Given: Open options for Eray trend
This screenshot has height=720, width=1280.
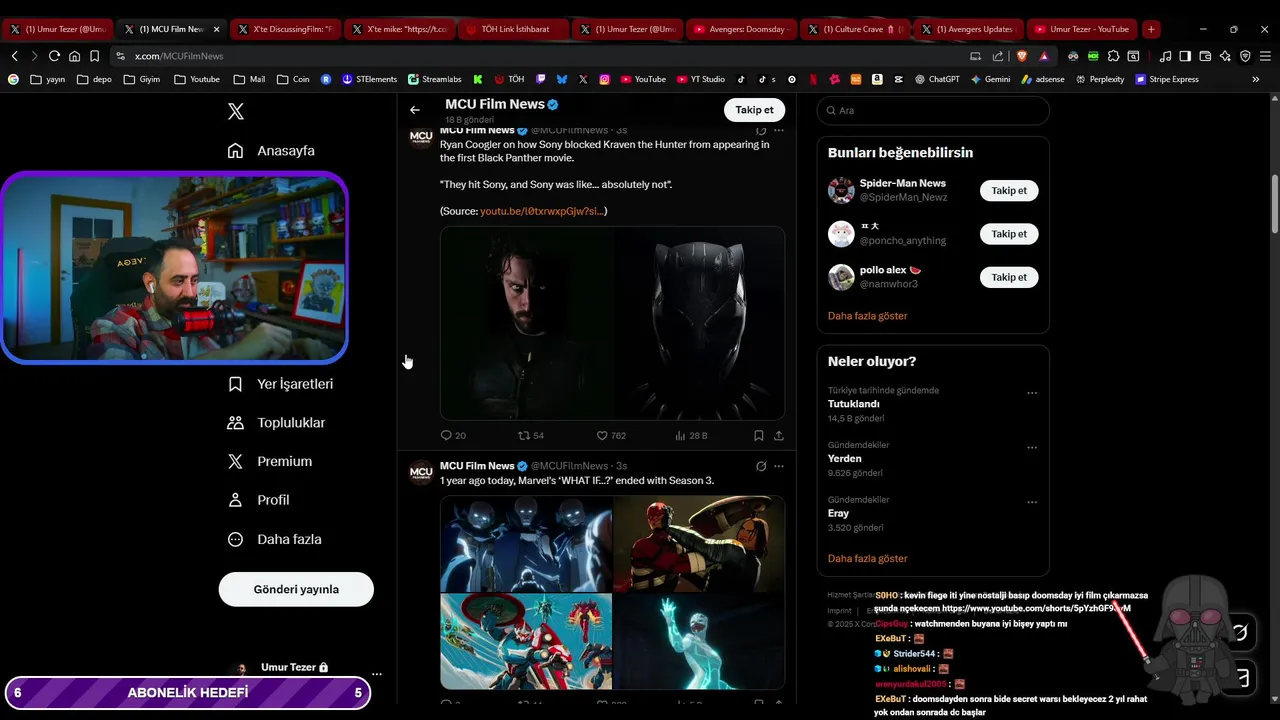Looking at the screenshot, I should click(x=1032, y=502).
